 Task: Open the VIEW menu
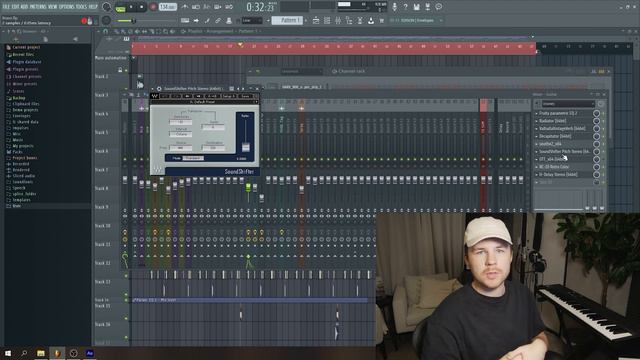[x=53, y=7]
